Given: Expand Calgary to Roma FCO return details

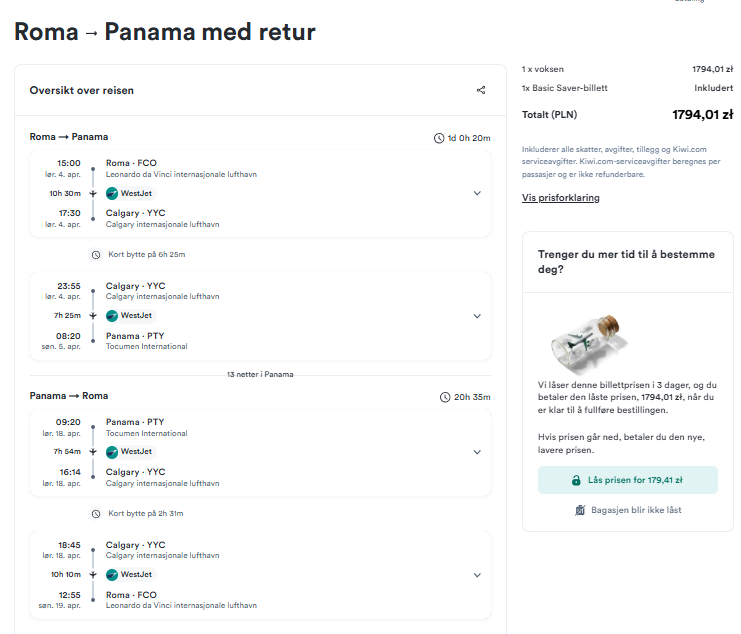Looking at the screenshot, I should [x=477, y=575].
